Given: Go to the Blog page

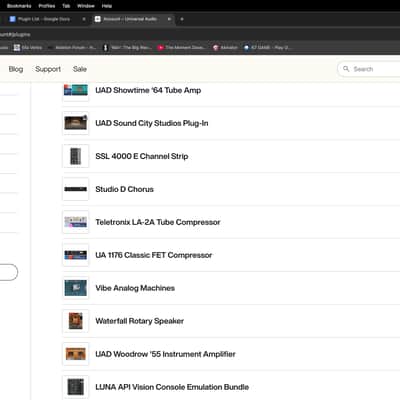Looking at the screenshot, I should click(16, 69).
